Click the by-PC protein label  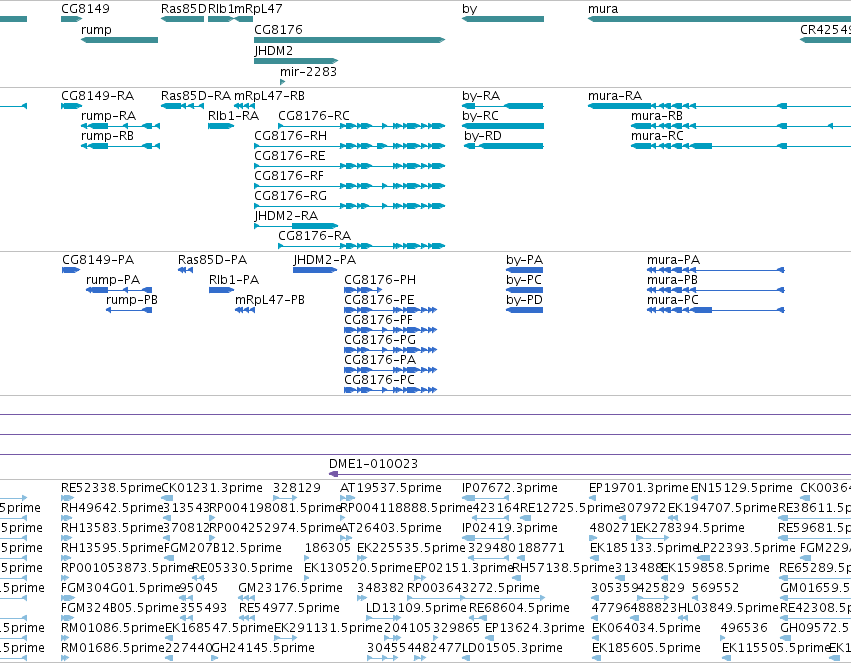[524, 280]
